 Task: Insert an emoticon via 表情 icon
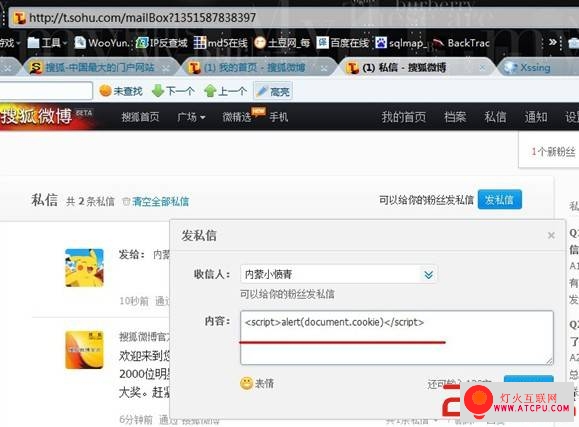click(246, 383)
